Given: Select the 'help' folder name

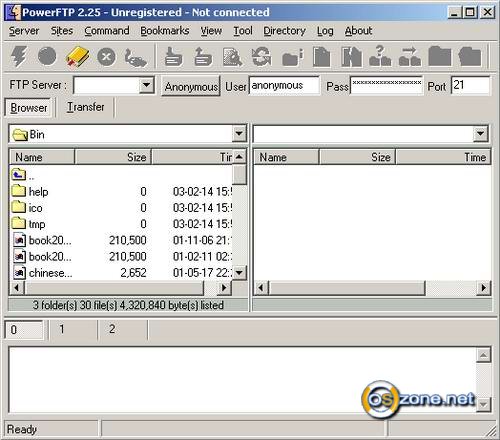Looking at the screenshot, I should 38,192.
